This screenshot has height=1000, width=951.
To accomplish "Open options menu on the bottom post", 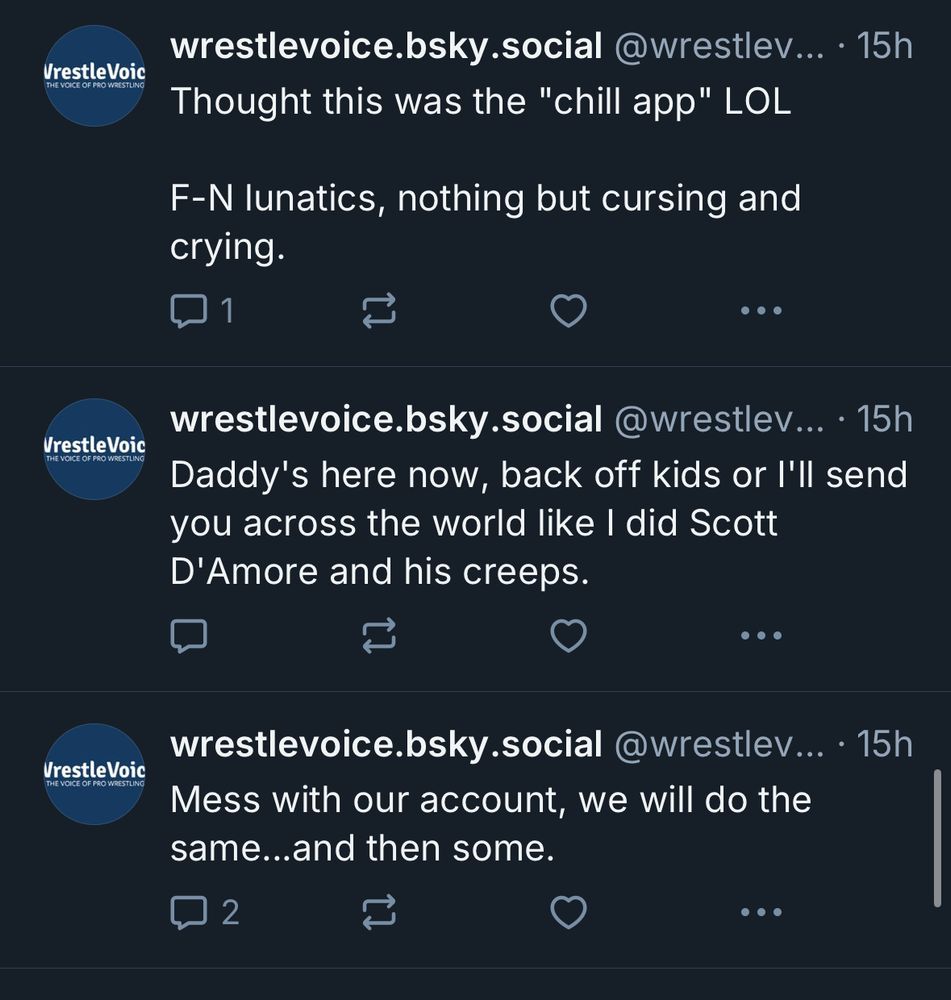I will coord(761,911).
